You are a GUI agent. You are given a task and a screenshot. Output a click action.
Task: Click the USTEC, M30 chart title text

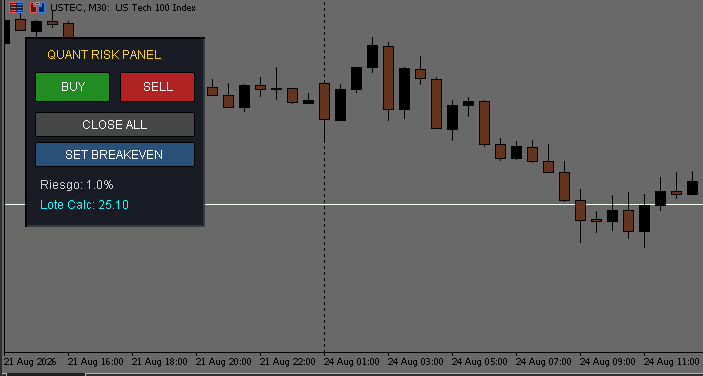coord(123,8)
